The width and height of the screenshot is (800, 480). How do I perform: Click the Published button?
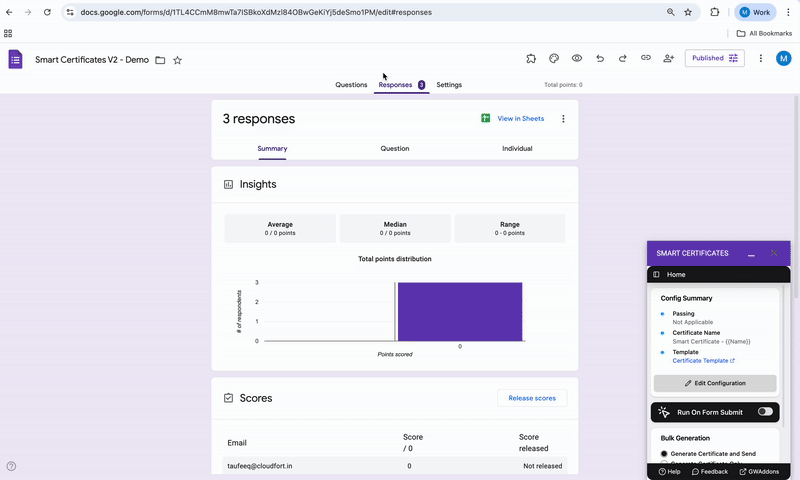coord(714,58)
